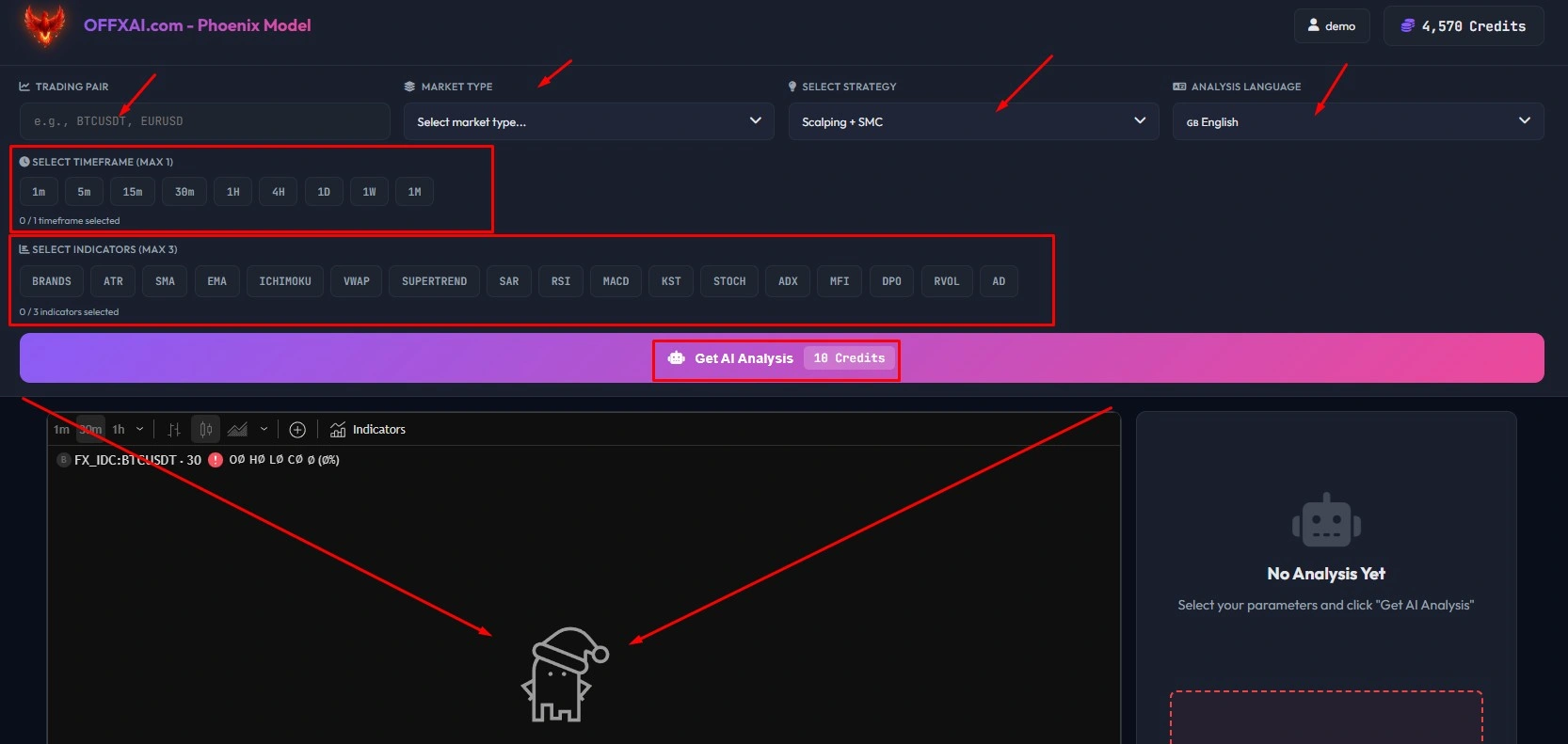The image size is (1568, 744).
Task: Click the Trading Pair input field
Action: click(x=204, y=121)
